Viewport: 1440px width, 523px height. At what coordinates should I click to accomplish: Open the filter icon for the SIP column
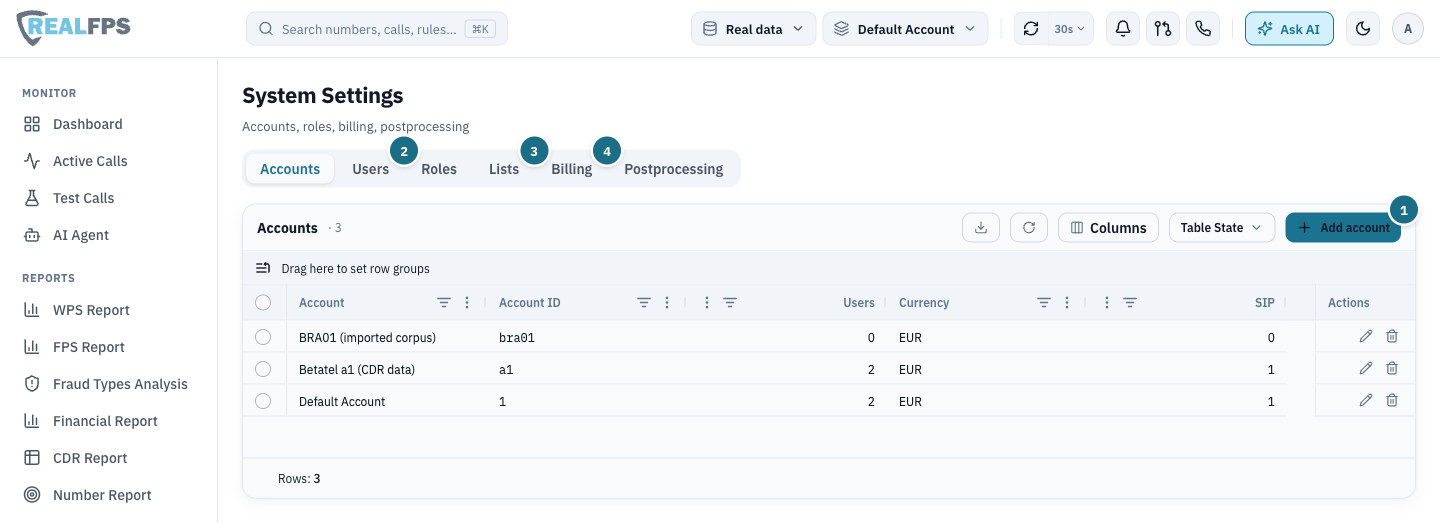(1130, 302)
